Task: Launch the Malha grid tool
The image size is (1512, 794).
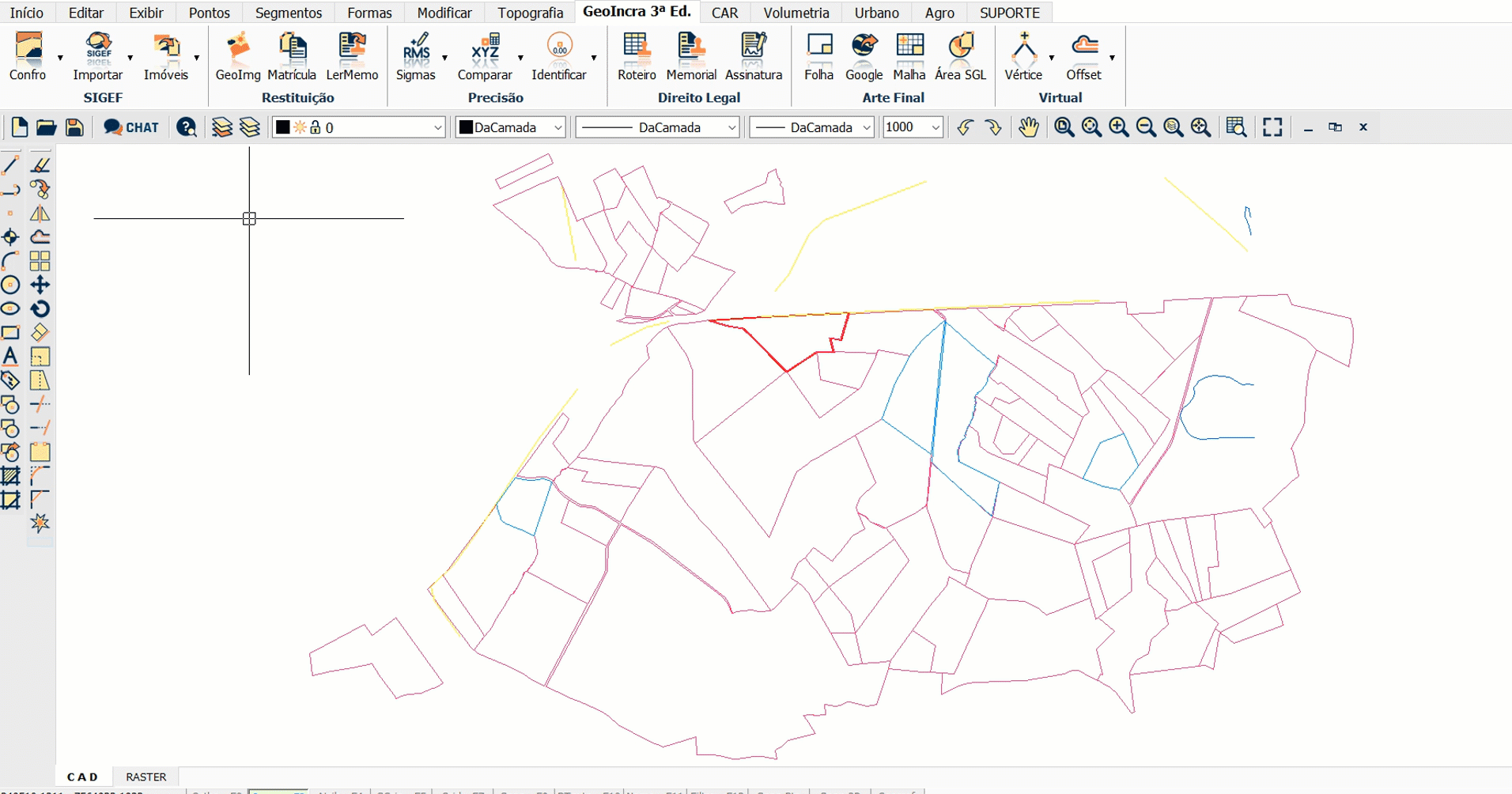Action: coord(909,57)
